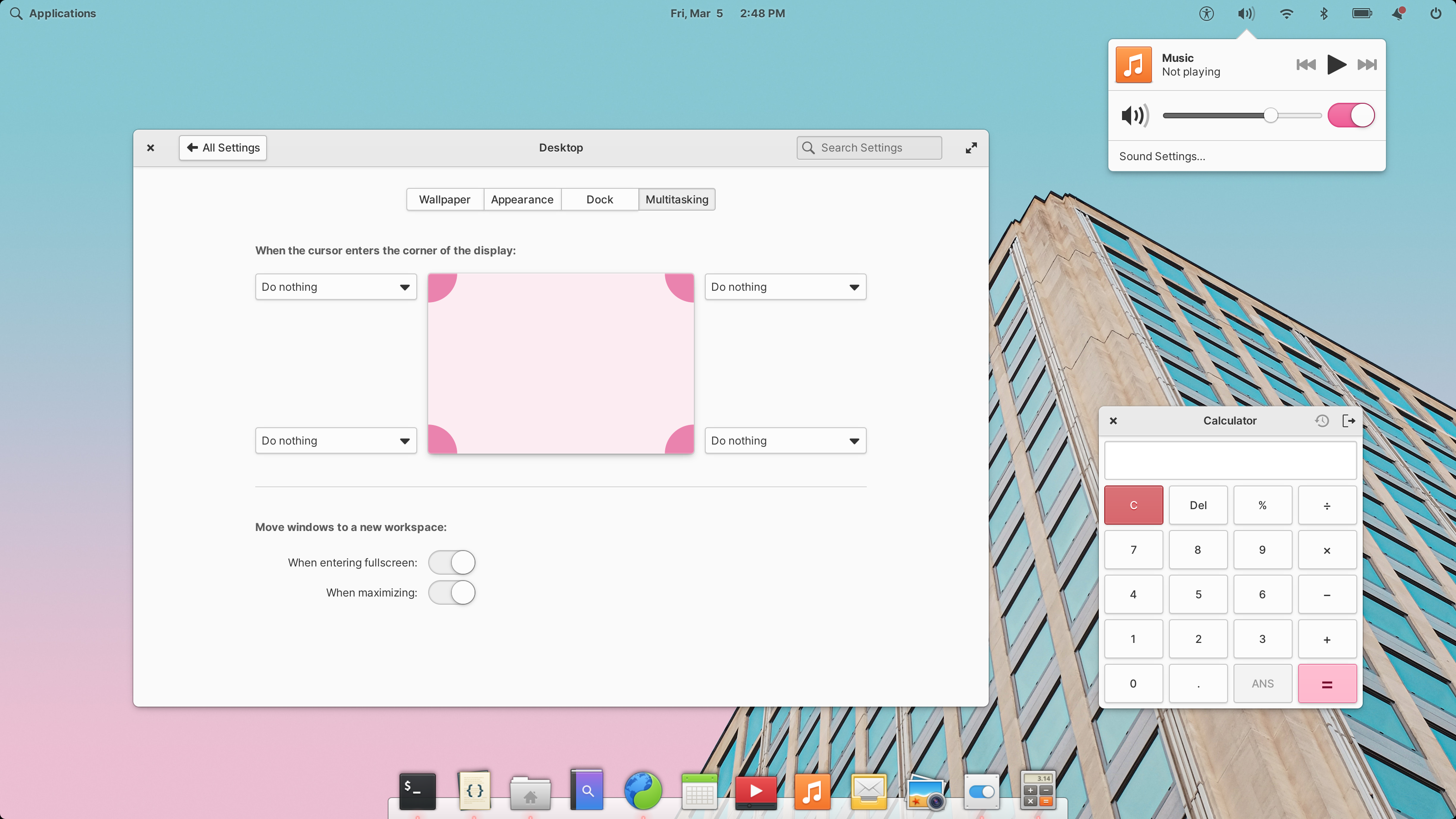
Task: Expand top-right corner action dropdown
Action: click(x=785, y=287)
